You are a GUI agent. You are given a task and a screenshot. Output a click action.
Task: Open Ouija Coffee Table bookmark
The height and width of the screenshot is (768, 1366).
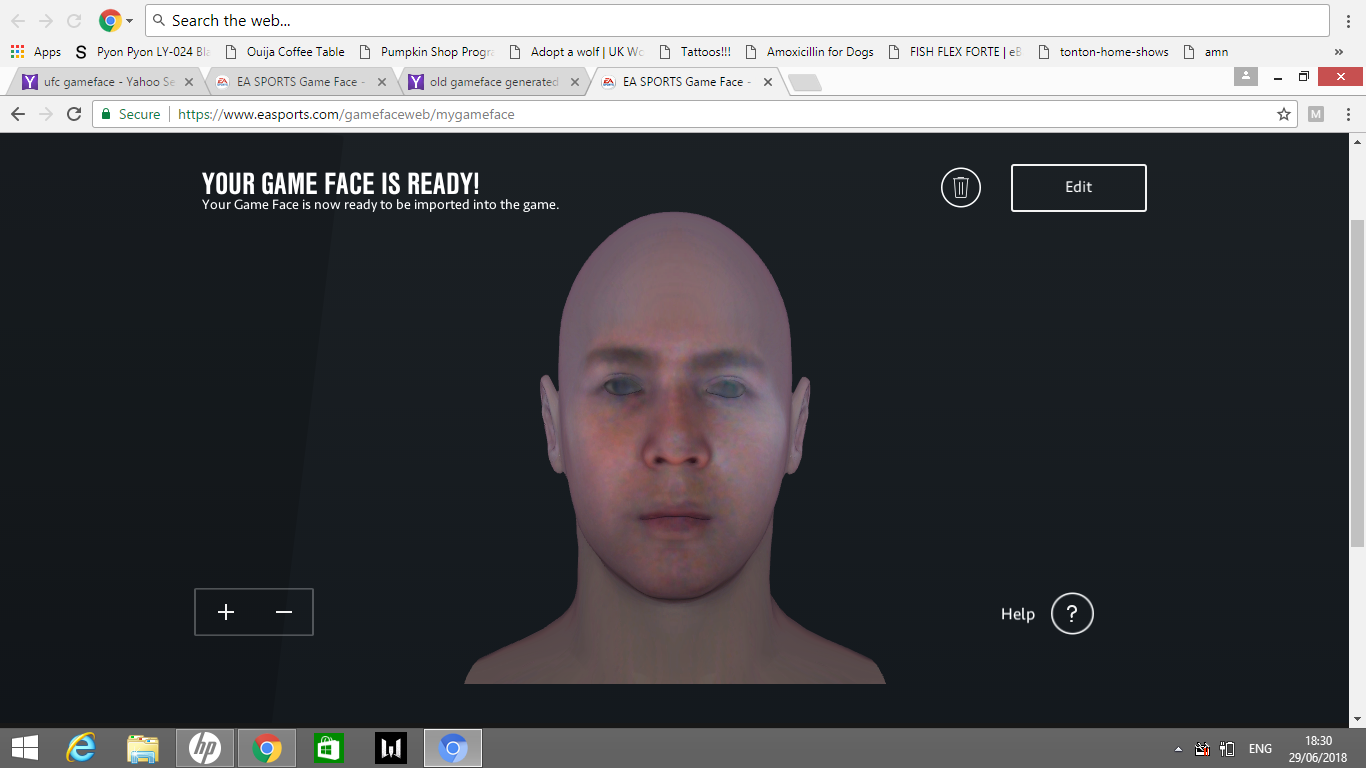tap(285, 52)
